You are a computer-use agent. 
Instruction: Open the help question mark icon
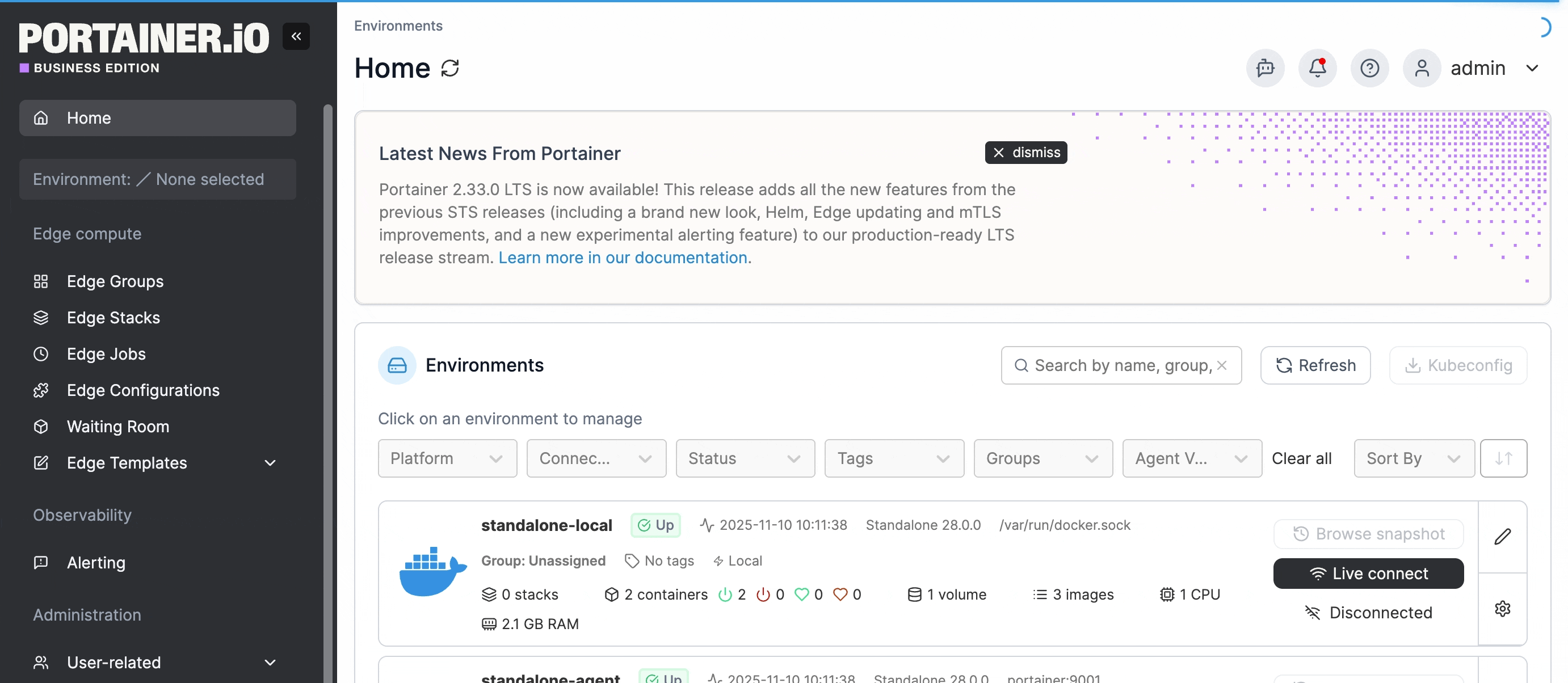pos(1369,68)
